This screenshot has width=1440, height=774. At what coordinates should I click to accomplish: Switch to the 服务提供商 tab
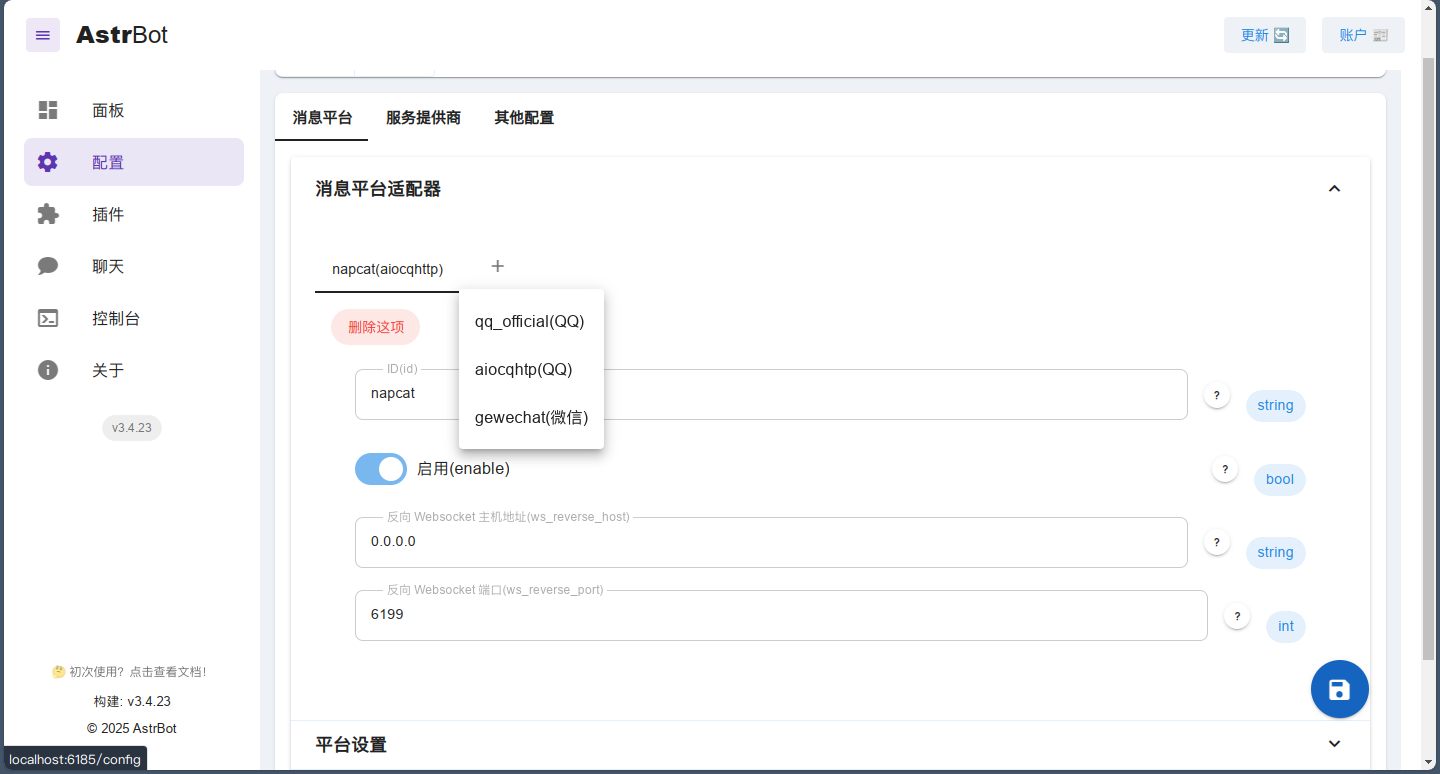pyautogui.click(x=423, y=117)
